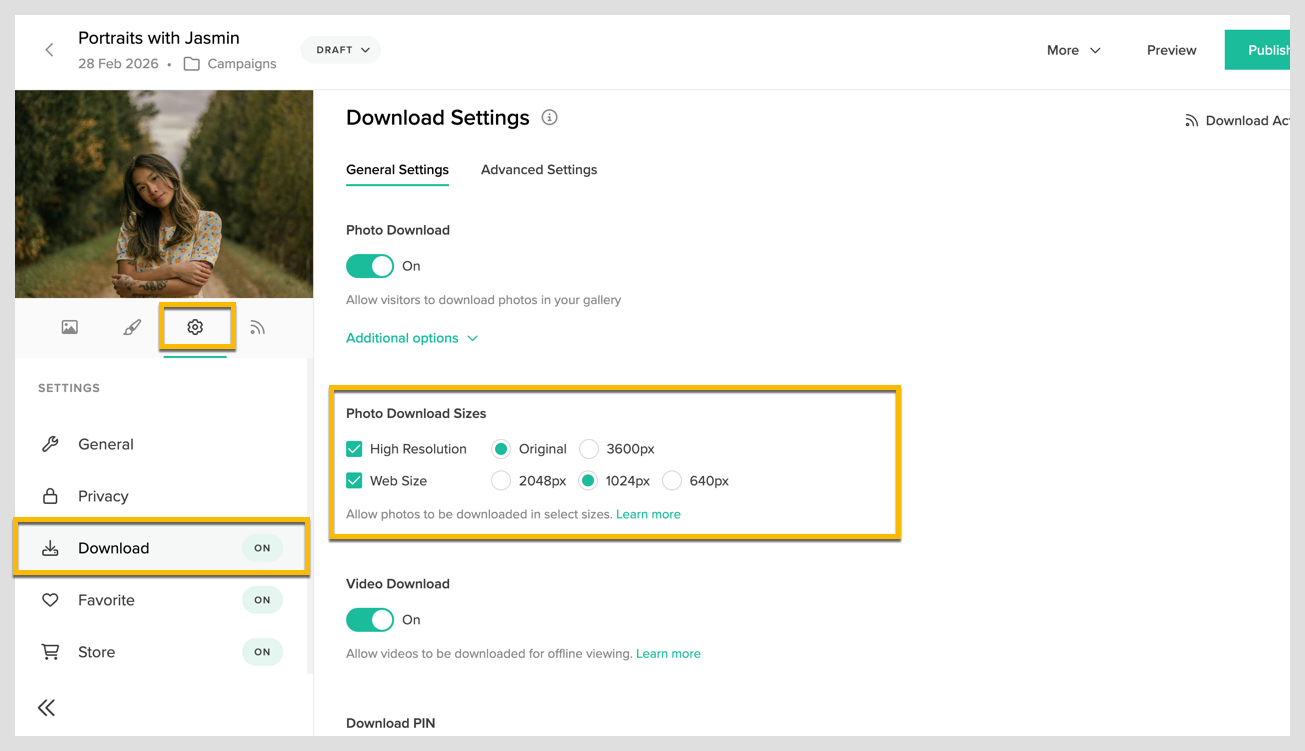This screenshot has width=1305, height=751.
Task: Select the paintbrush design icon above sidebar
Action: [x=132, y=326]
